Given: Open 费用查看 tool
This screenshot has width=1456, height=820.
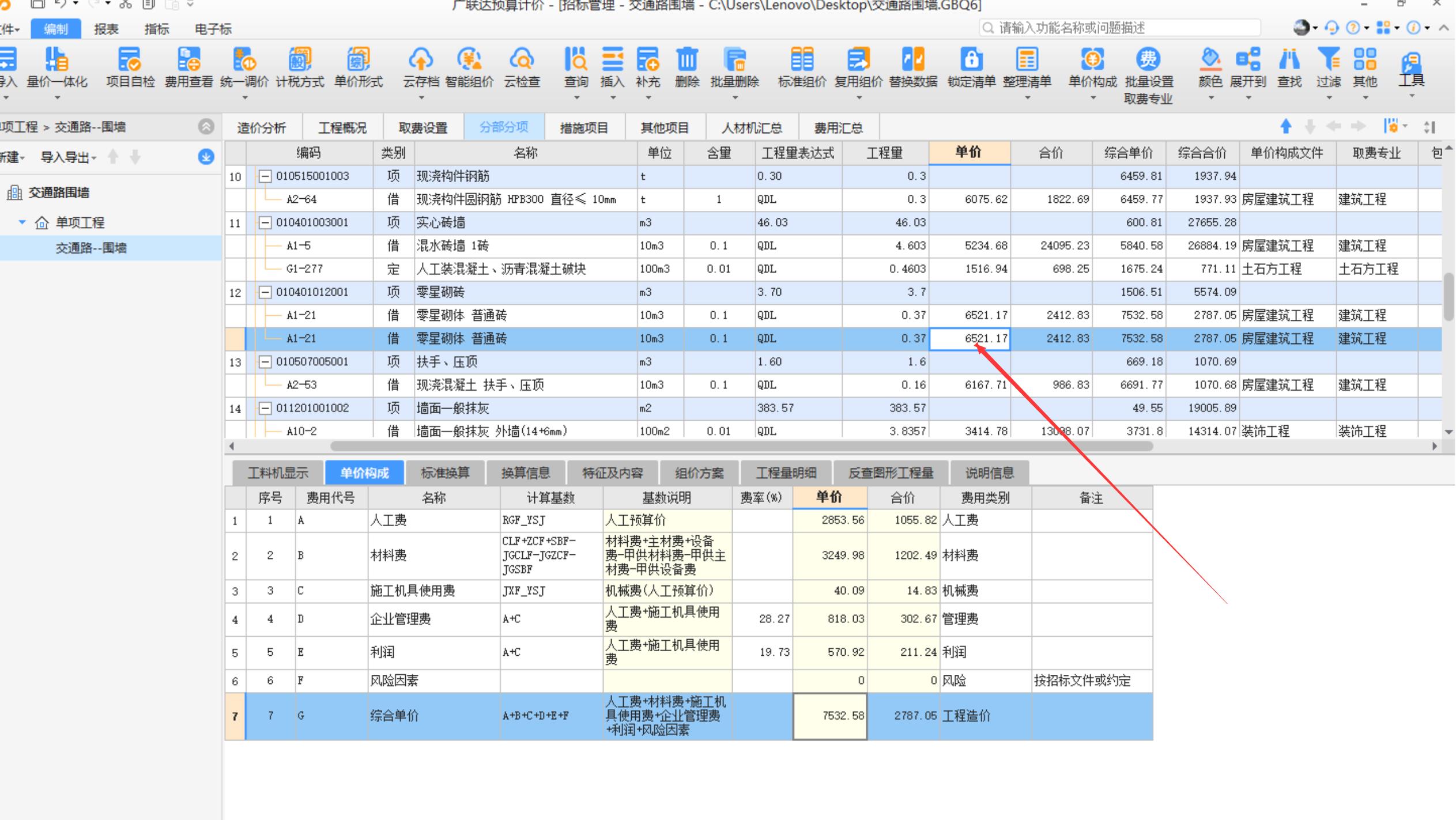Looking at the screenshot, I should [x=189, y=67].
